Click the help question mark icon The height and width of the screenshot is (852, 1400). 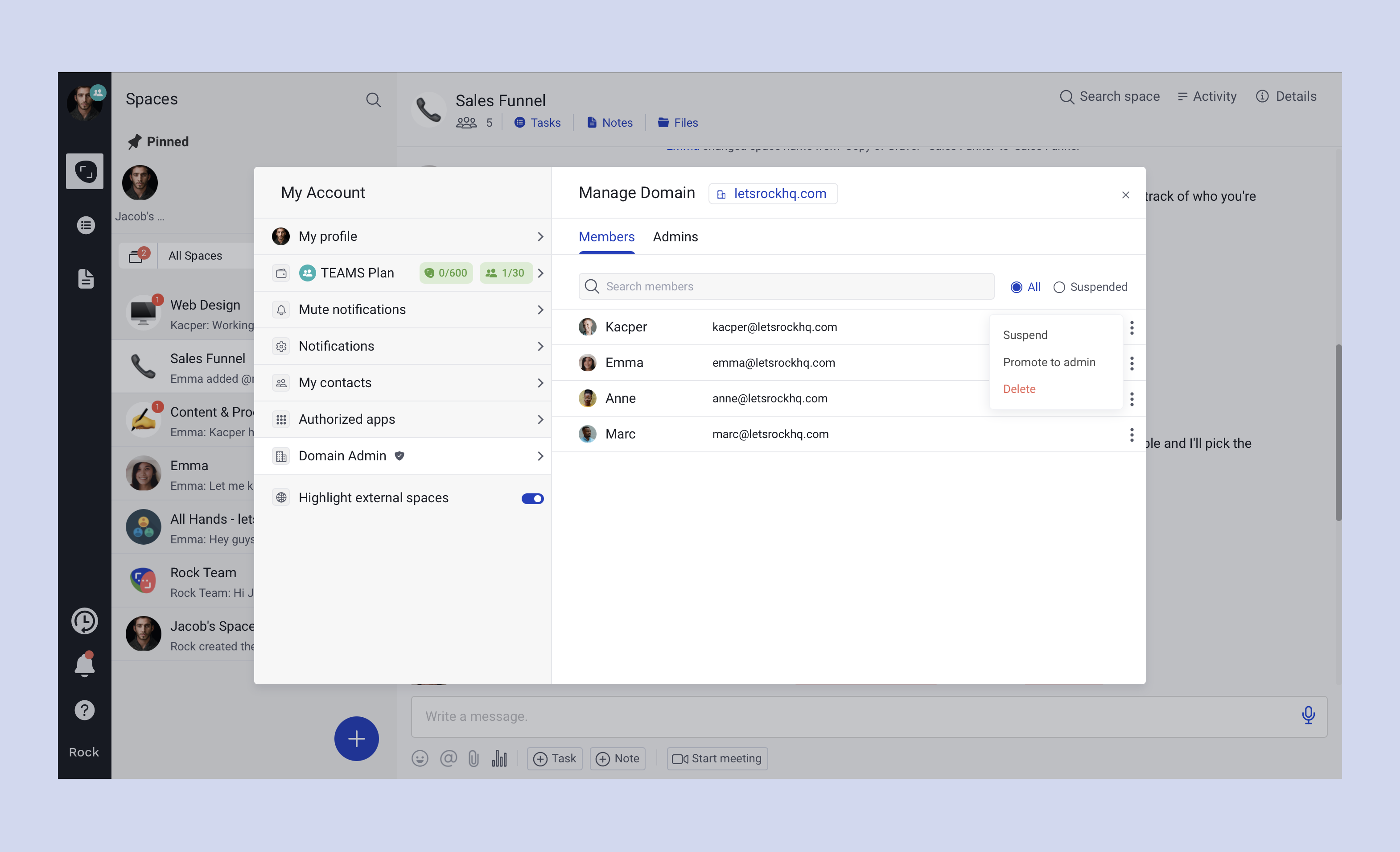coord(85,710)
